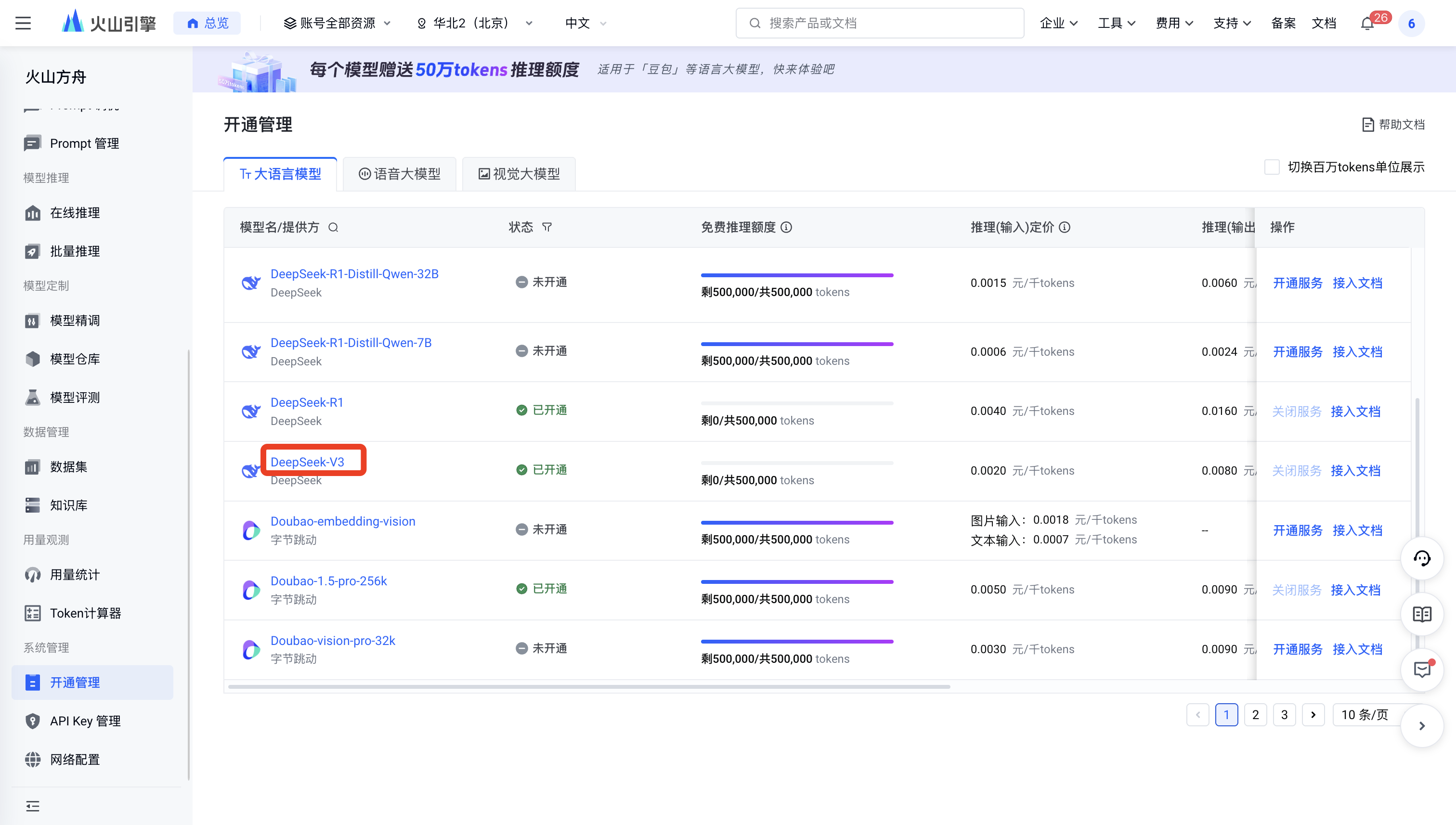Expand the 账号全部资源 dropdown
Image resolution: width=1456 pixels, height=825 pixels.
pyautogui.click(x=337, y=23)
